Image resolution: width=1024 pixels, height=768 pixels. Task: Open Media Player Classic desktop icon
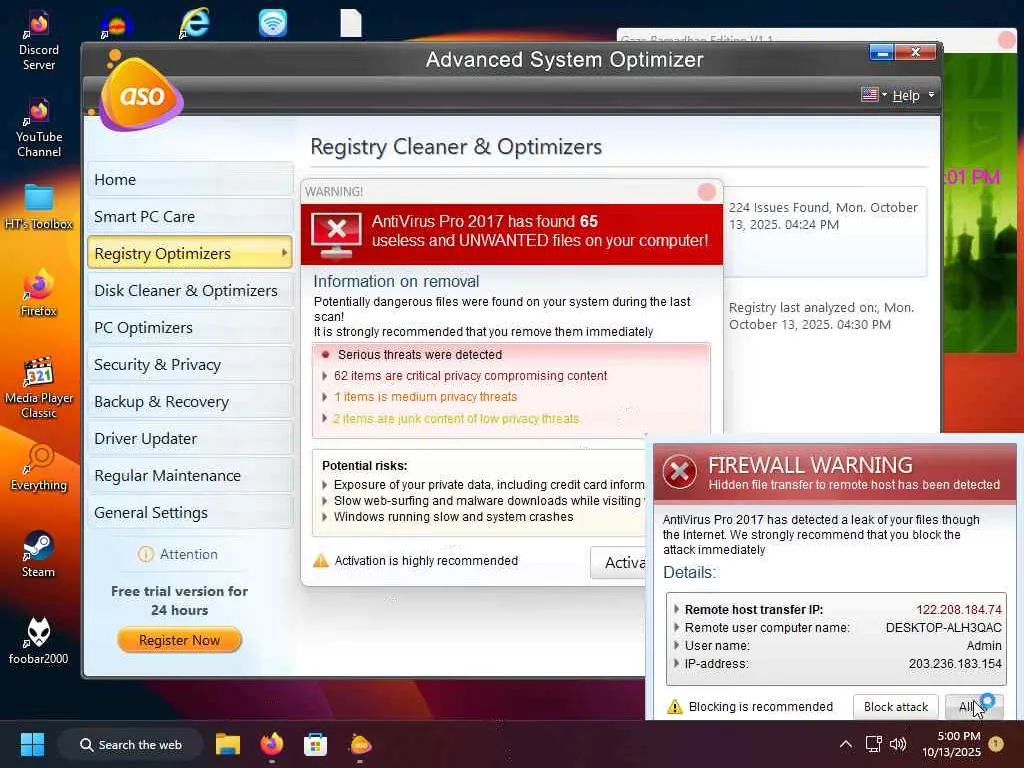point(39,387)
